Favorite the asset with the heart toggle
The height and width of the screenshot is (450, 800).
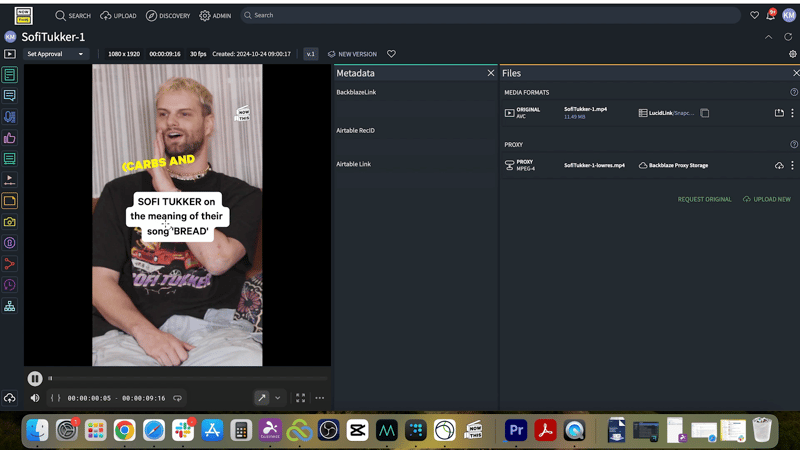coord(391,54)
